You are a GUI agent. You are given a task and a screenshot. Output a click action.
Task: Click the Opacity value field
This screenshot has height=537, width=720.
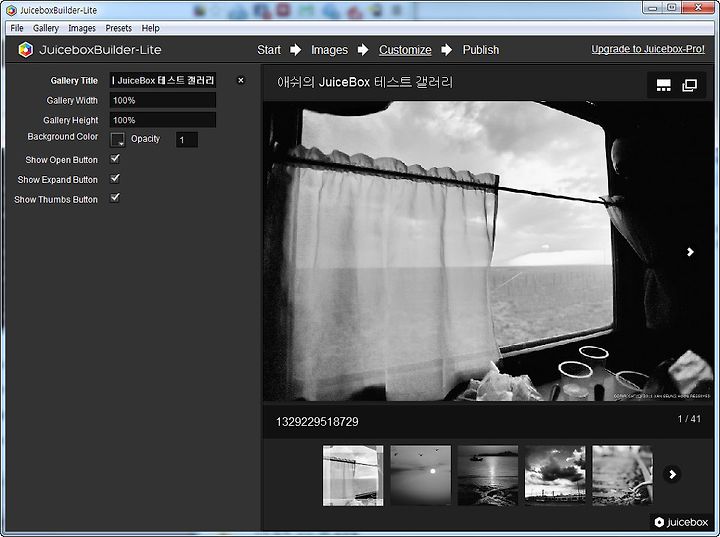point(187,140)
